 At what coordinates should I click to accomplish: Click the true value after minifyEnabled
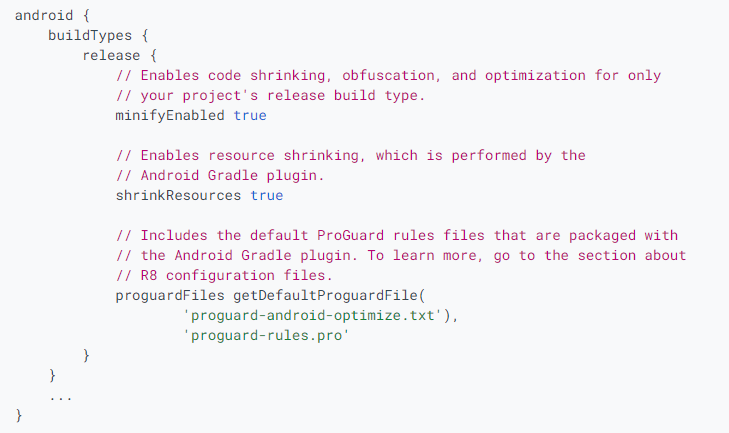(x=250, y=115)
